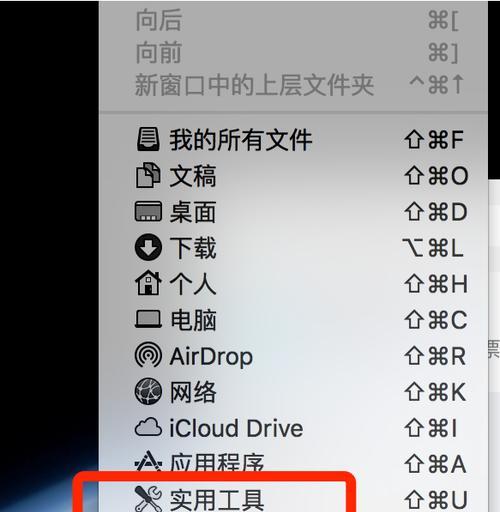Click the AirDrop radar icon
The height and width of the screenshot is (512, 500).
click(x=148, y=355)
